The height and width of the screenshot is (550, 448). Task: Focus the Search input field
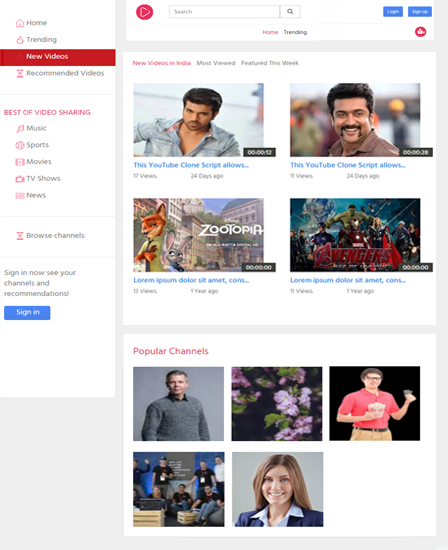pyautogui.click(x=225, y=12)
